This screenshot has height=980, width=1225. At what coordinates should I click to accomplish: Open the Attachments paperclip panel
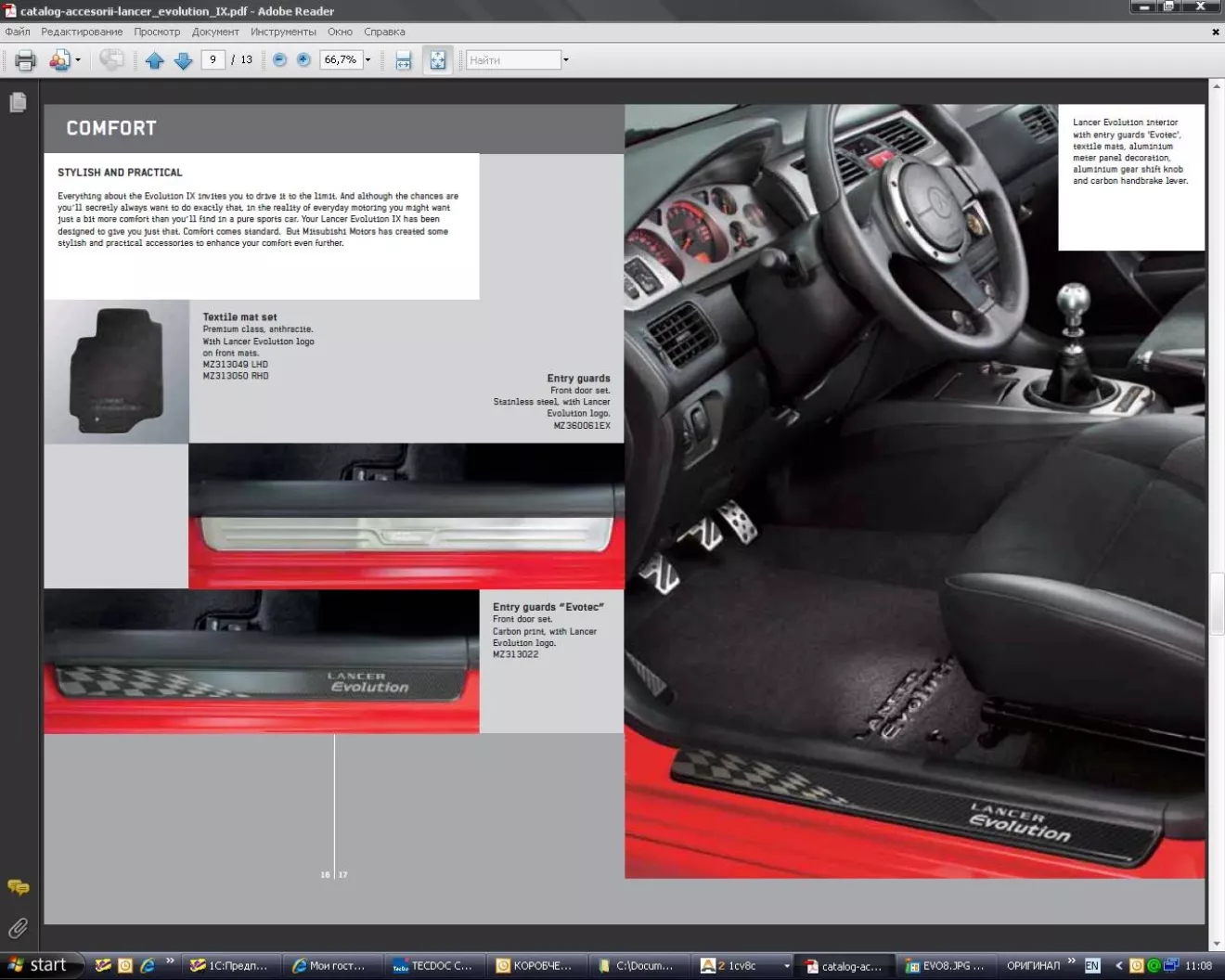tap(18, 928)
